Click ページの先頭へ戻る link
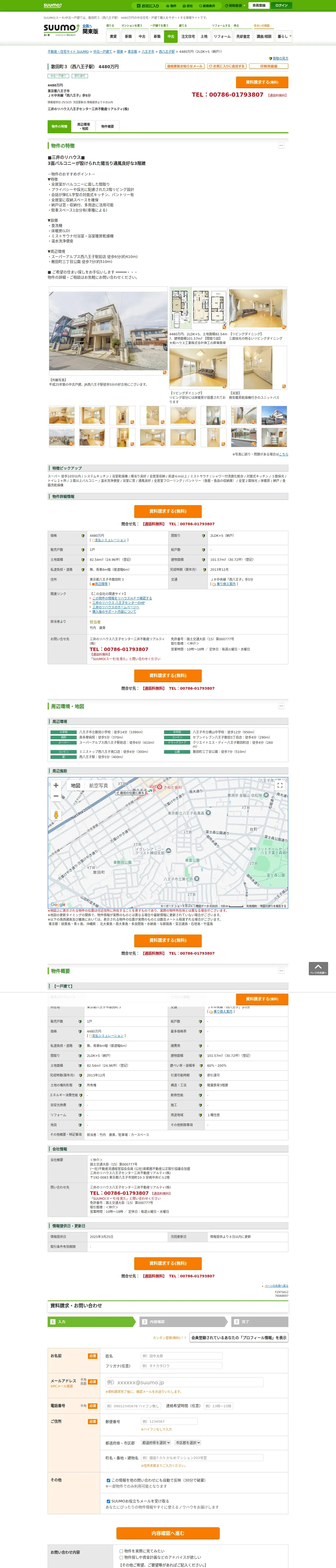Screen dimensions: 336x1568 (276, 1286)
